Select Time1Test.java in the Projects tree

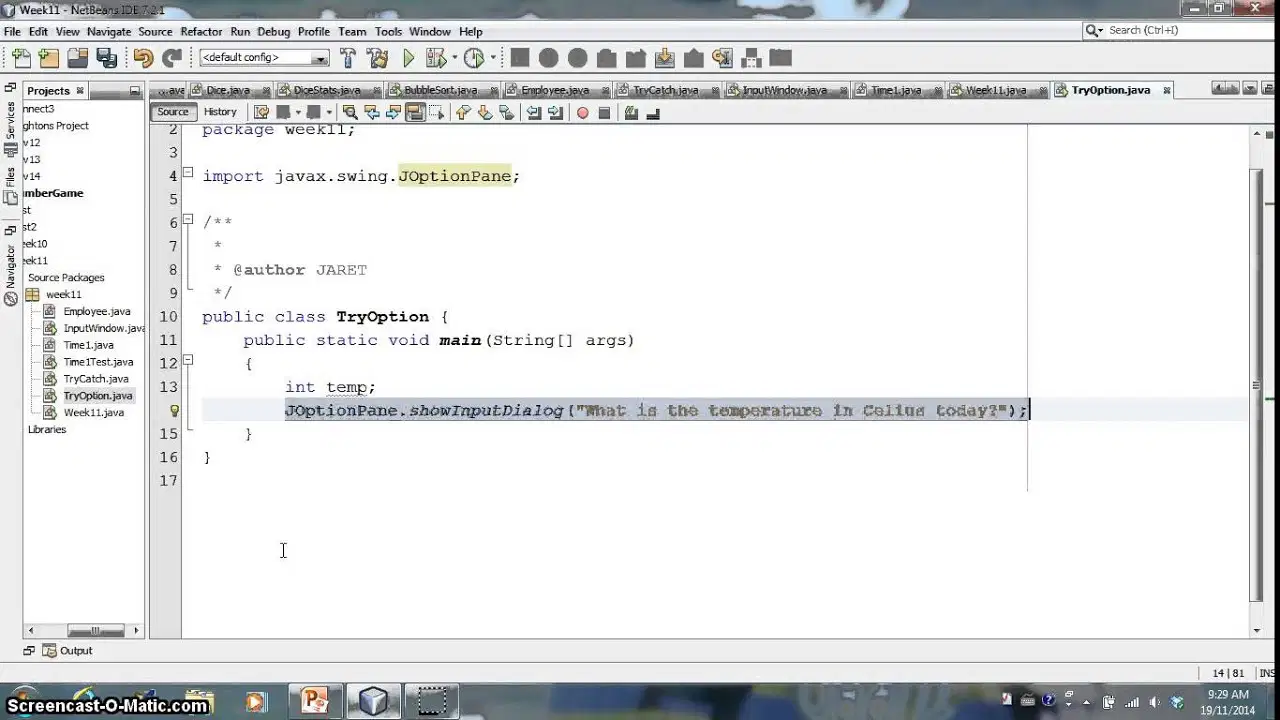pyautogui.click(x=98, y=362)
